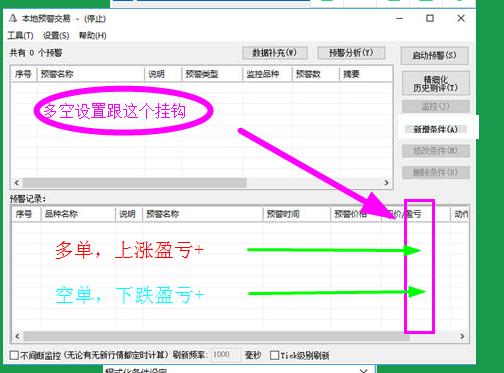Click the 预警分析(Y) button

351,53
